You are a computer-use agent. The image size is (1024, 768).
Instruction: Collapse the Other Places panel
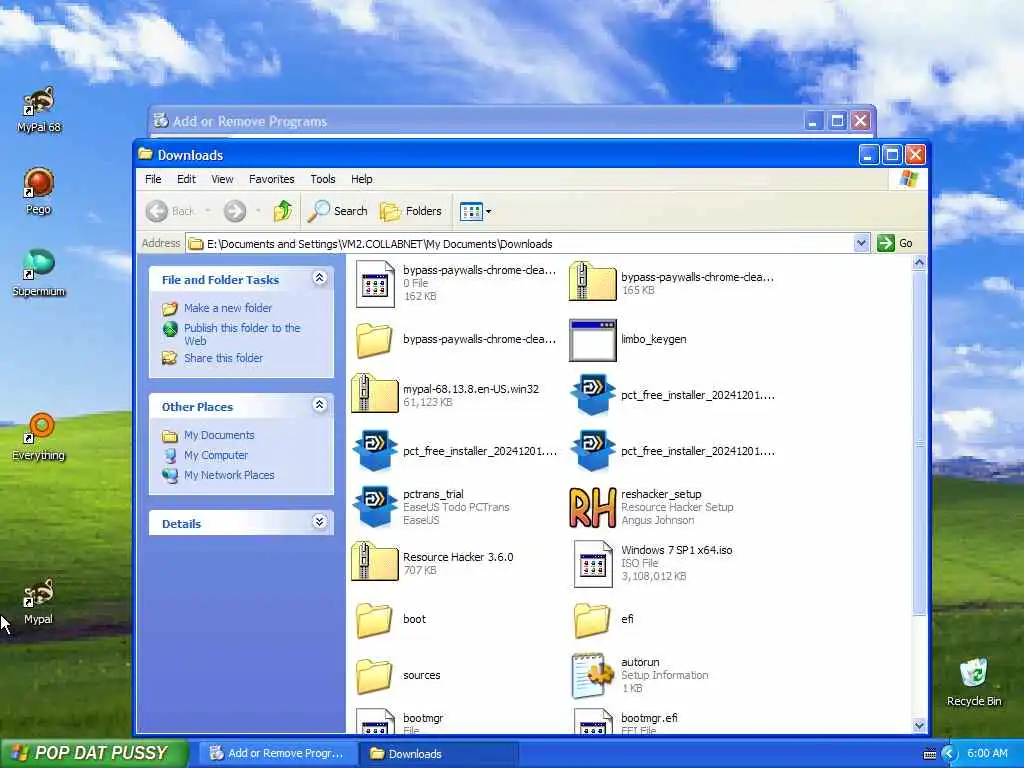pyautogui.click(x=319, y=405)
